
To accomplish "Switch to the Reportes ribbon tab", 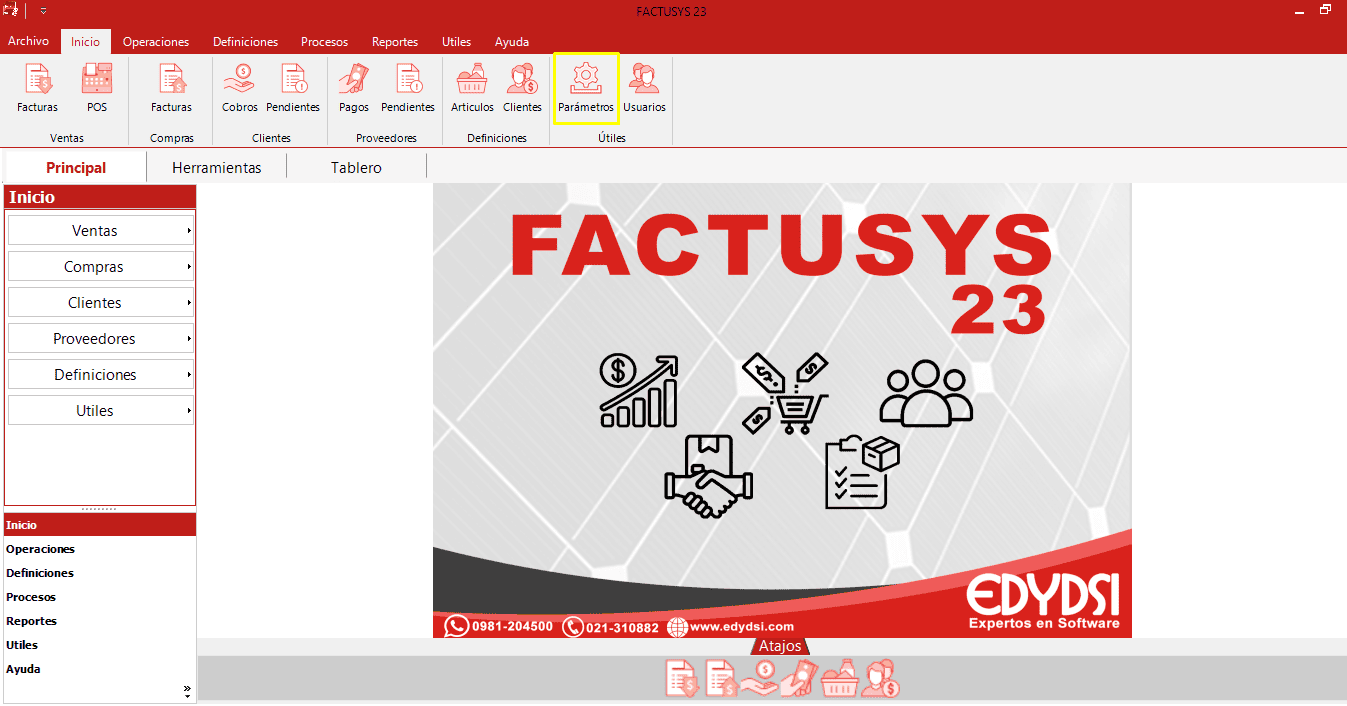I will 395,42.
